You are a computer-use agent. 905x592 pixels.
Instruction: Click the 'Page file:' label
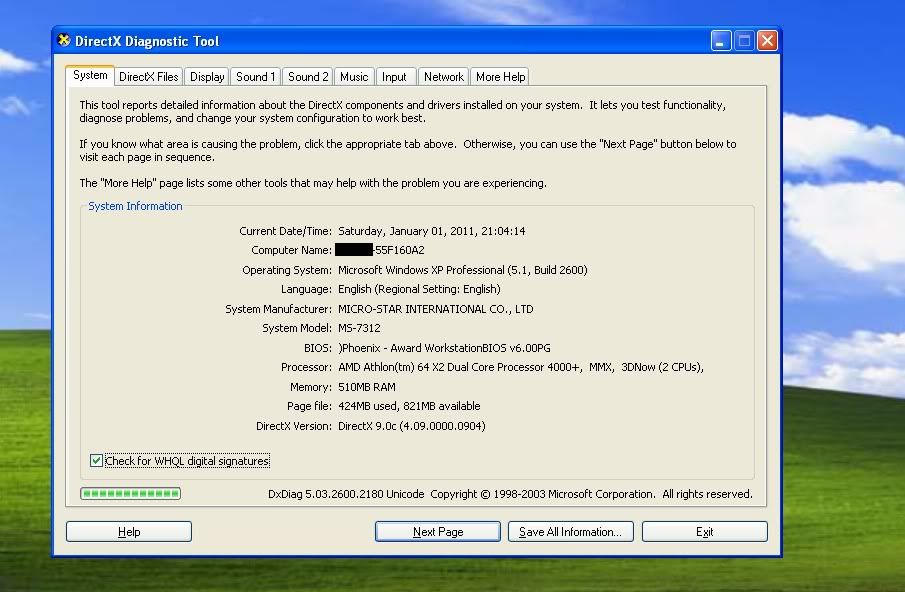(x=309, y=406)
